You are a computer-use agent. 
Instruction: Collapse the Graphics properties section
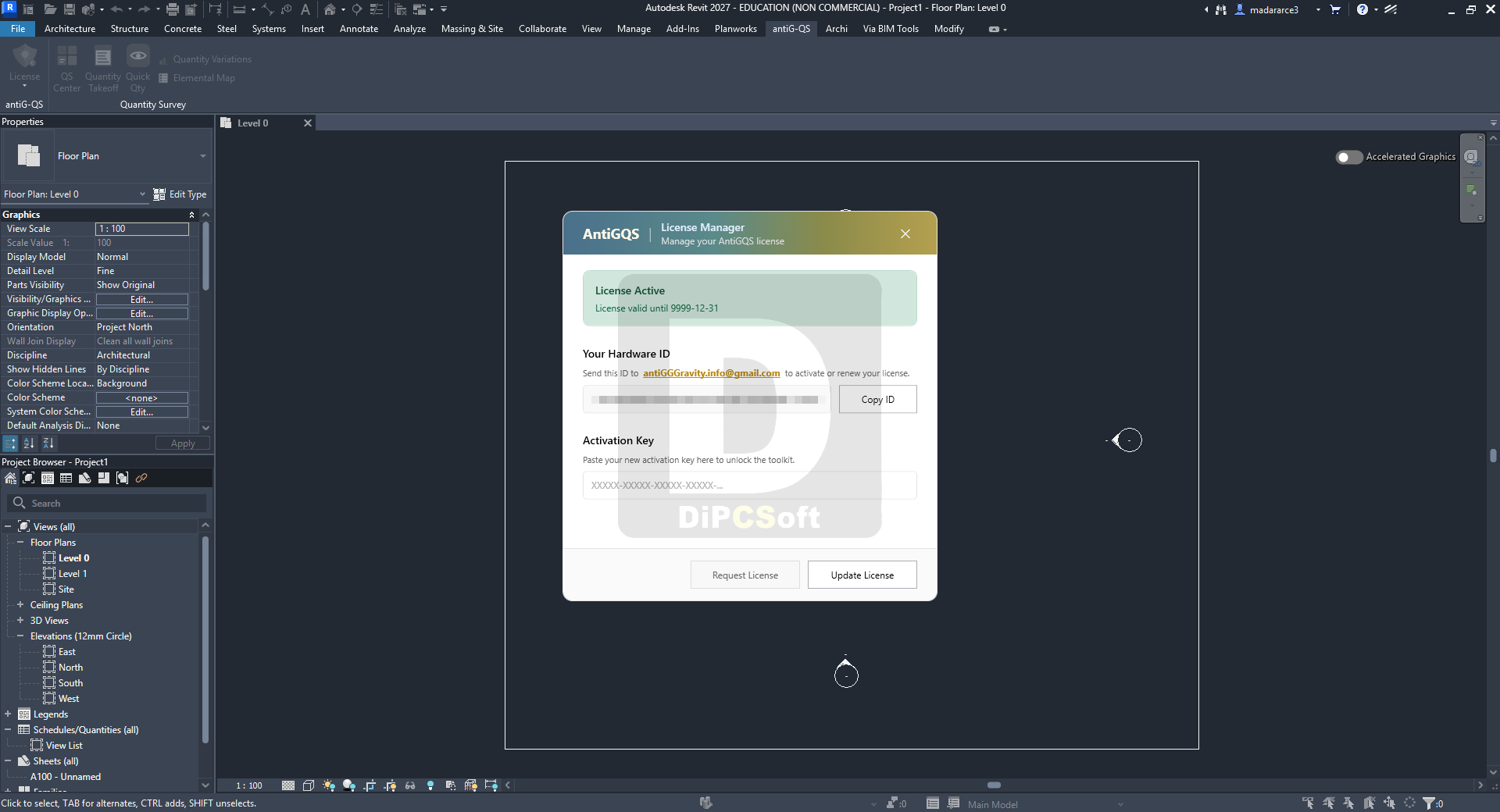click(191, 215)
